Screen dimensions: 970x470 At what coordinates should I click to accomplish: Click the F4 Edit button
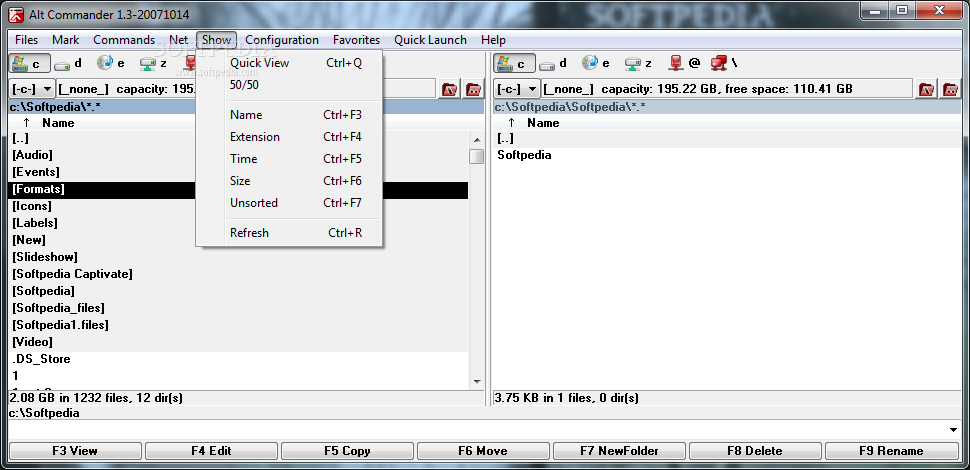(x=211, y=451)
